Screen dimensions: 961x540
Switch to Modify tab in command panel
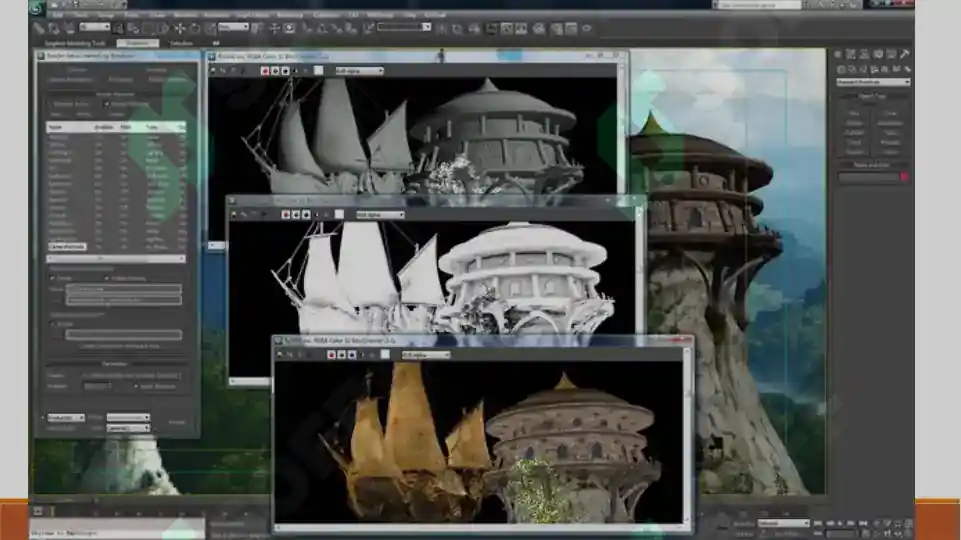point(851,54)
